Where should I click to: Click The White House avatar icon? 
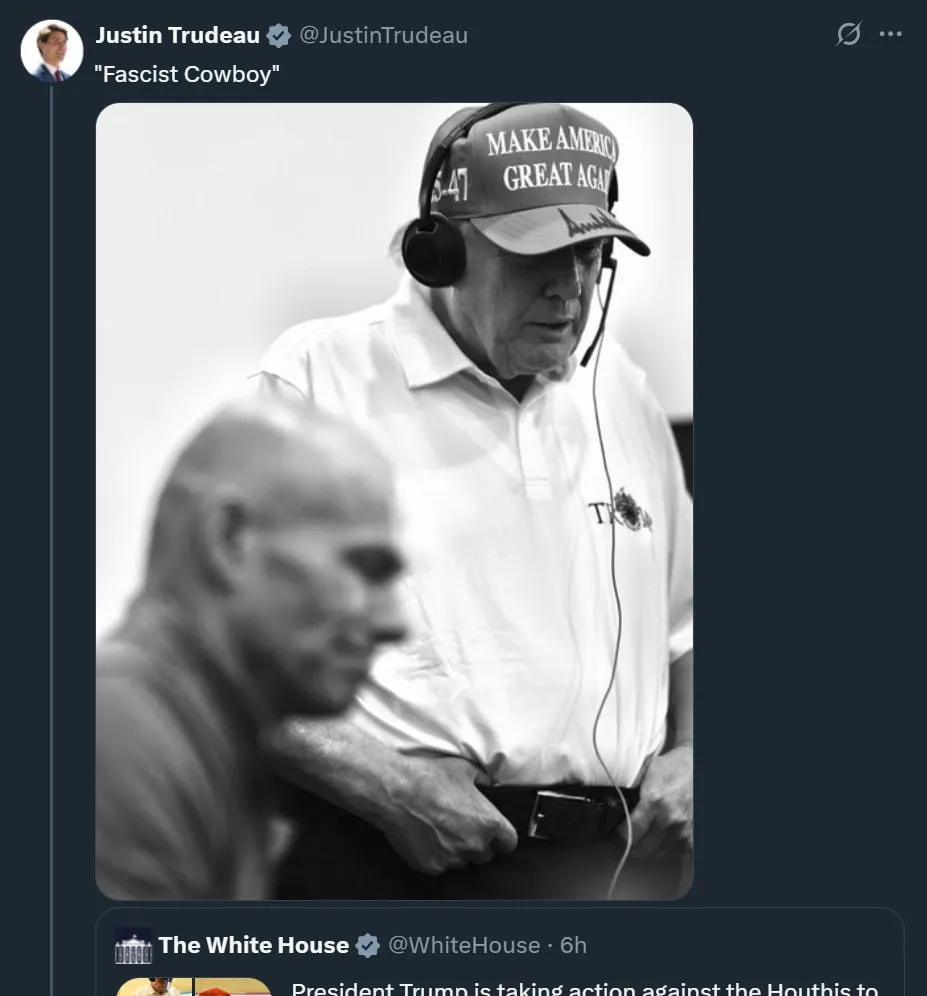(134, 945)
